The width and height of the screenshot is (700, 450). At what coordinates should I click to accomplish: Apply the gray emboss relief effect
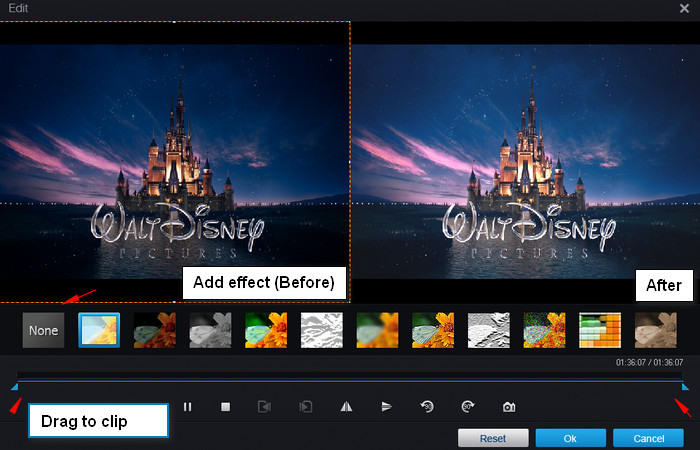point(488,330)
